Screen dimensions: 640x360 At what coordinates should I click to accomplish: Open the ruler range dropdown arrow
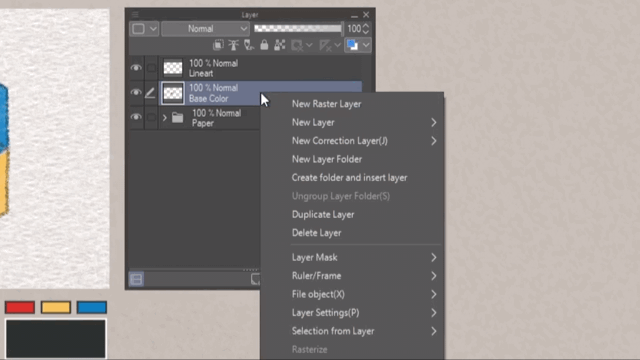click(337, 45)
